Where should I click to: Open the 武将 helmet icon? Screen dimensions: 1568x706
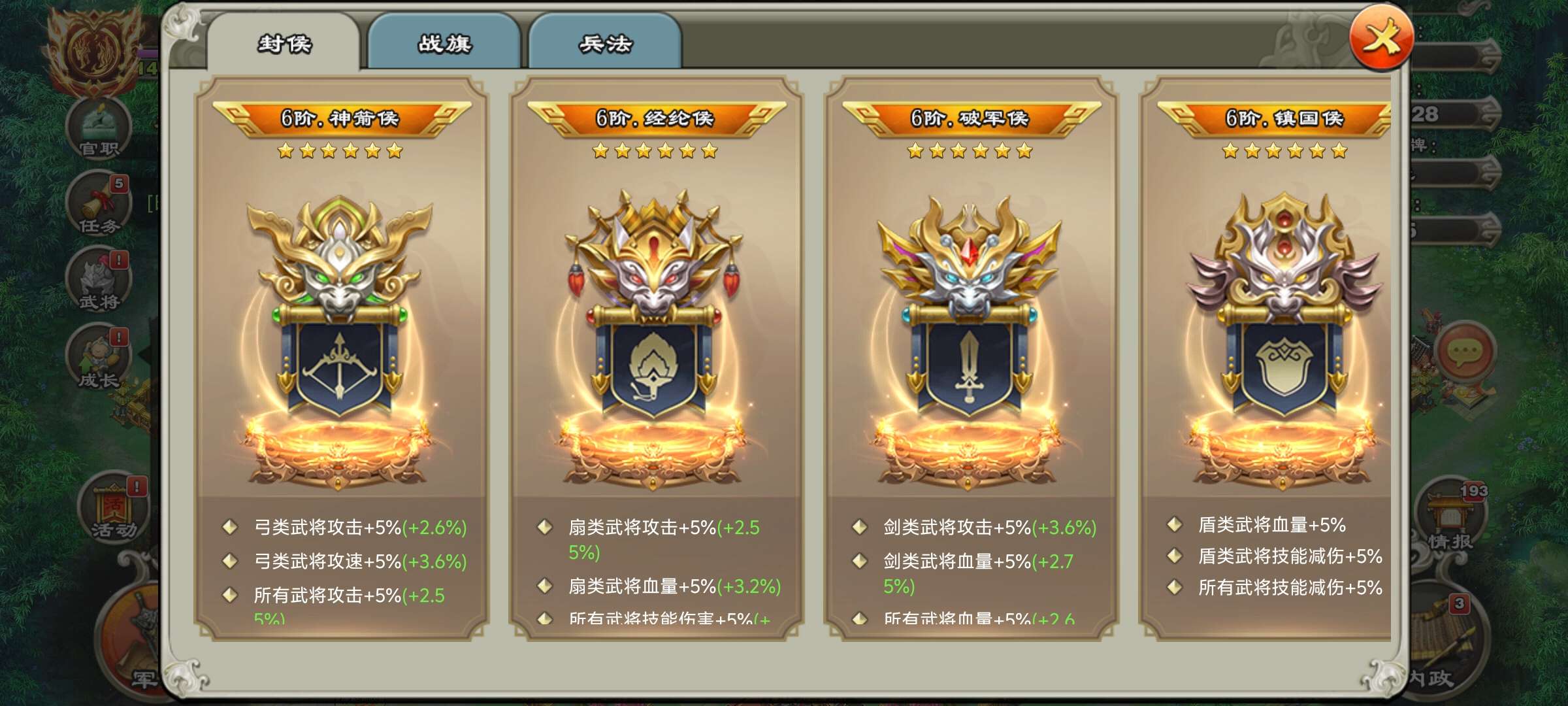99,280
